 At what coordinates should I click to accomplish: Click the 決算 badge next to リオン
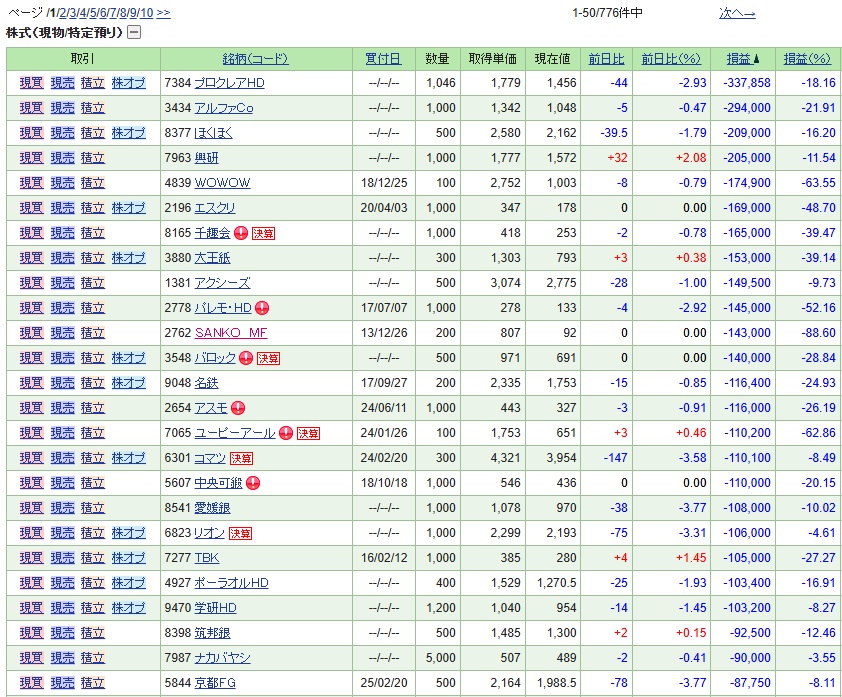(240, 533)
